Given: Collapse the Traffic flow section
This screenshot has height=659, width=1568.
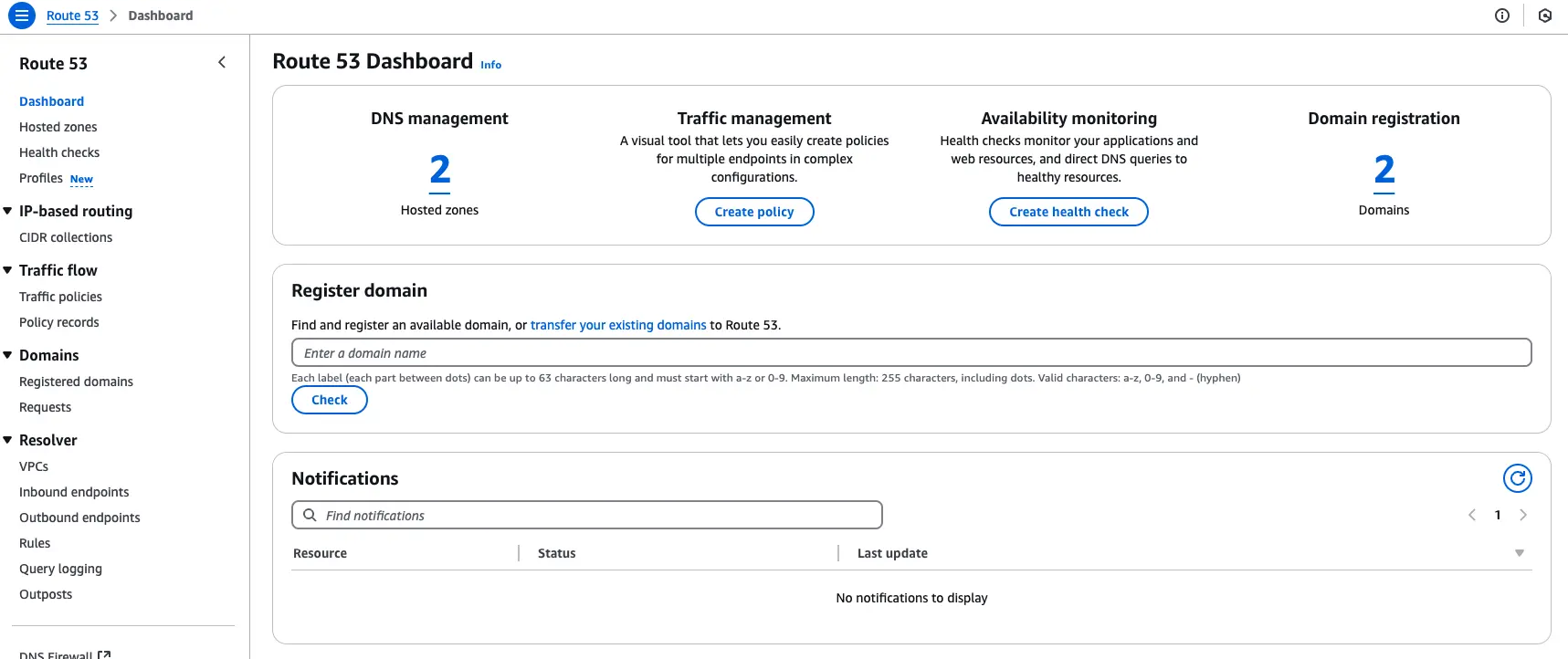Looking at the screenshot, I should (8, 270).
